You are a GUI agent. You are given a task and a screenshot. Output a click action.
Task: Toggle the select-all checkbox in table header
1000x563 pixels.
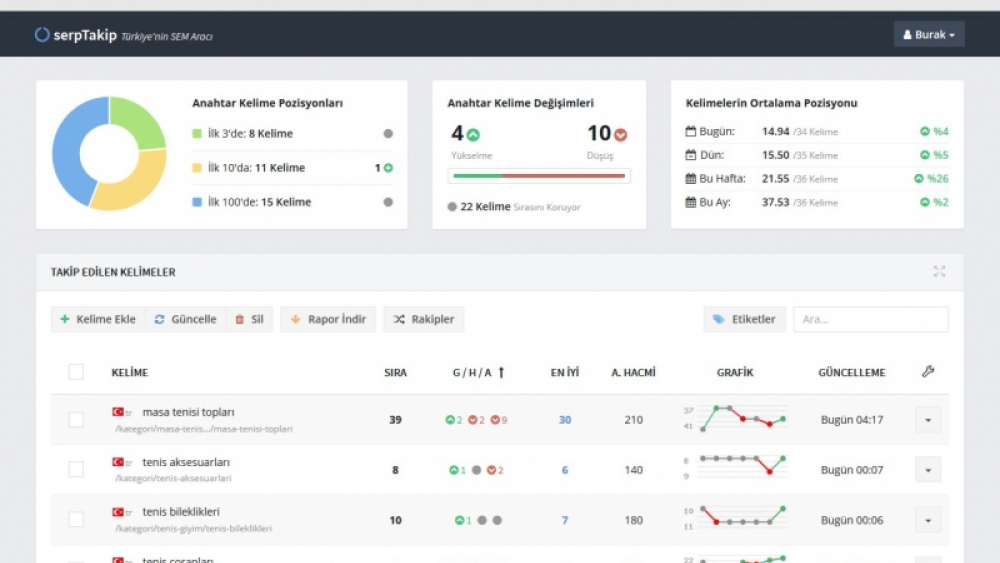(76, 372)
